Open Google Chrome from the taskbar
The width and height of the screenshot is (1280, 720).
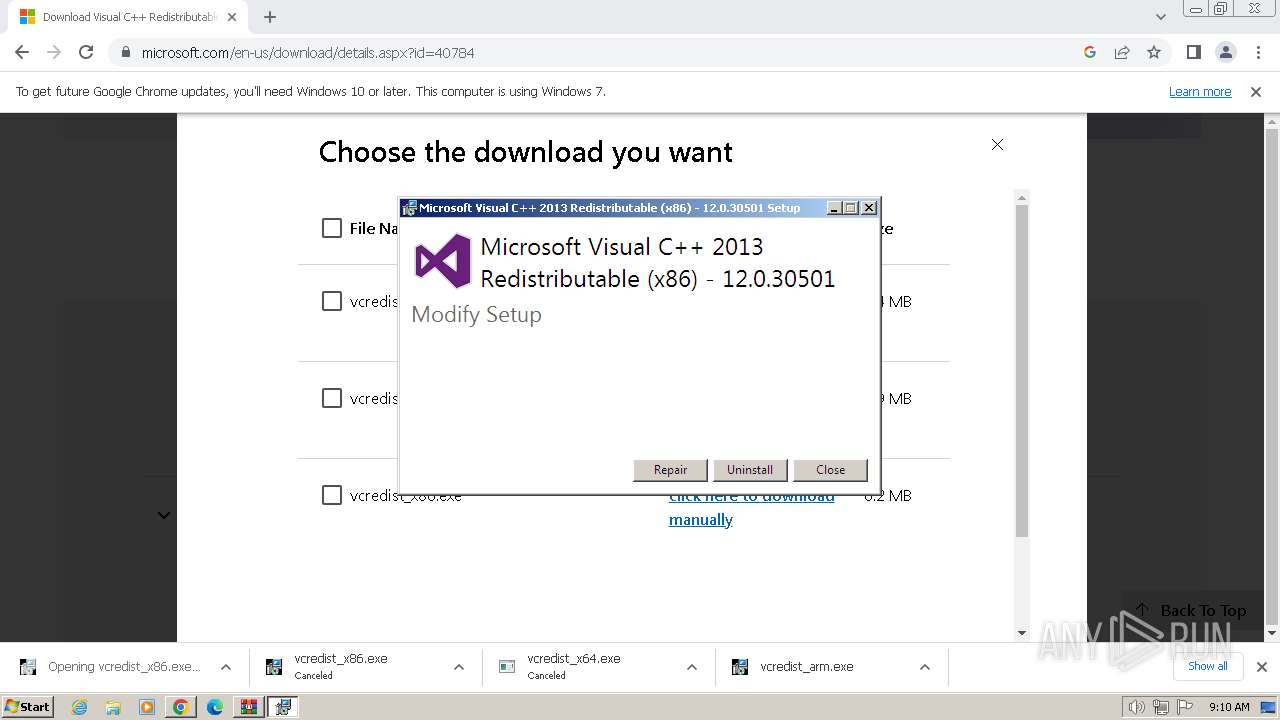(181, 707)
